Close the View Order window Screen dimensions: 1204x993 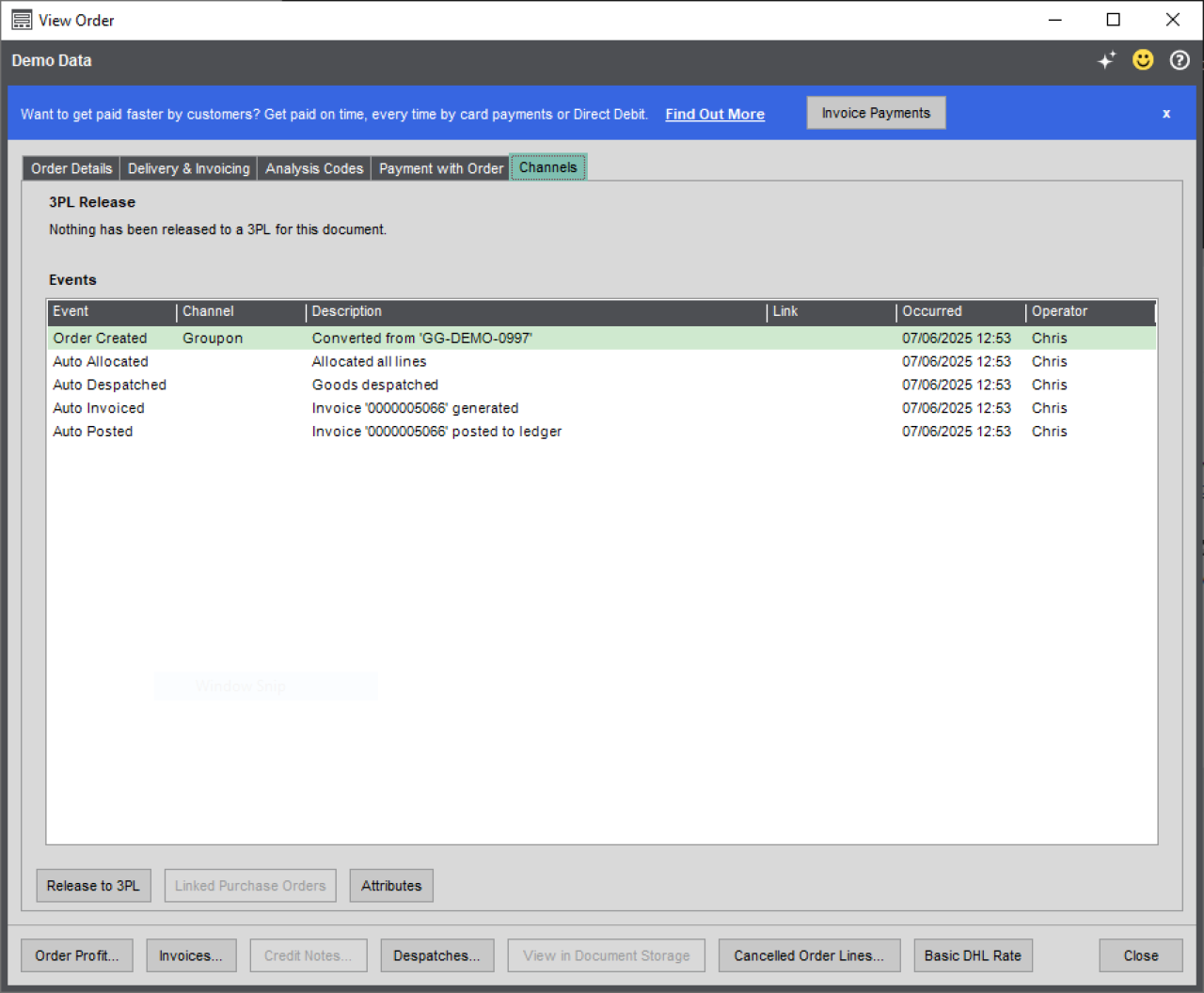[1173, 20]
